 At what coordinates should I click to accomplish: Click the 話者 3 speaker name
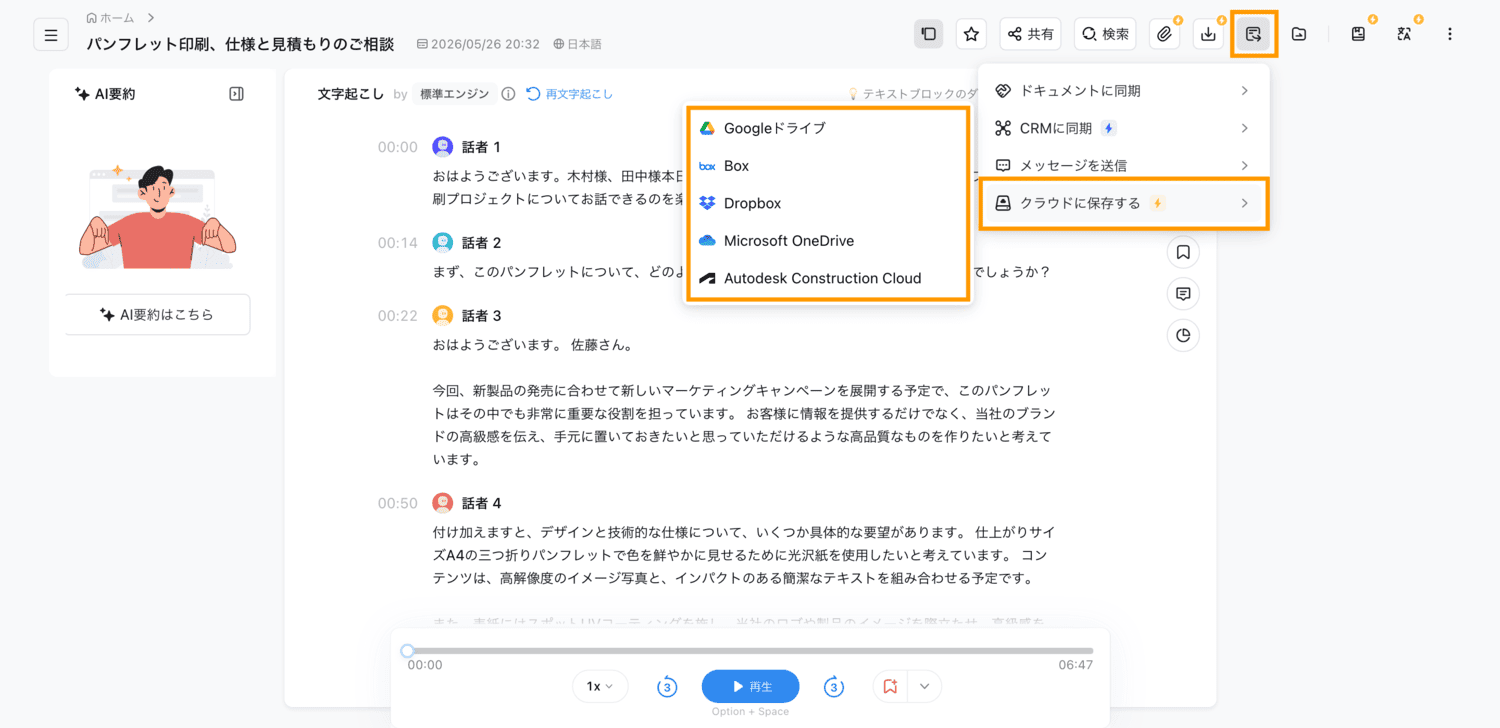click(x=482, y=315)
